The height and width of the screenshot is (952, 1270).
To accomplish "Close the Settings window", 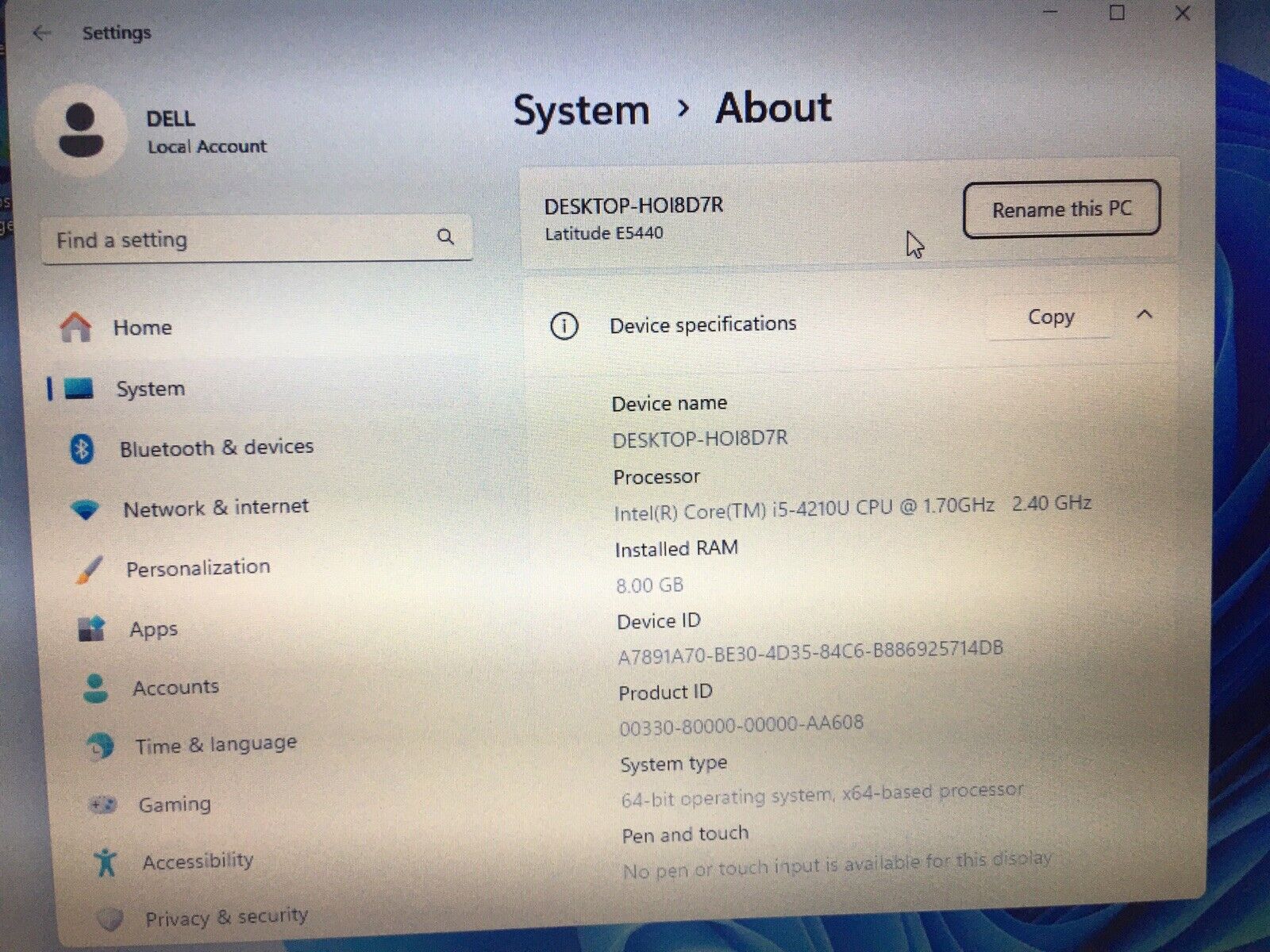I will [1182, 13].
